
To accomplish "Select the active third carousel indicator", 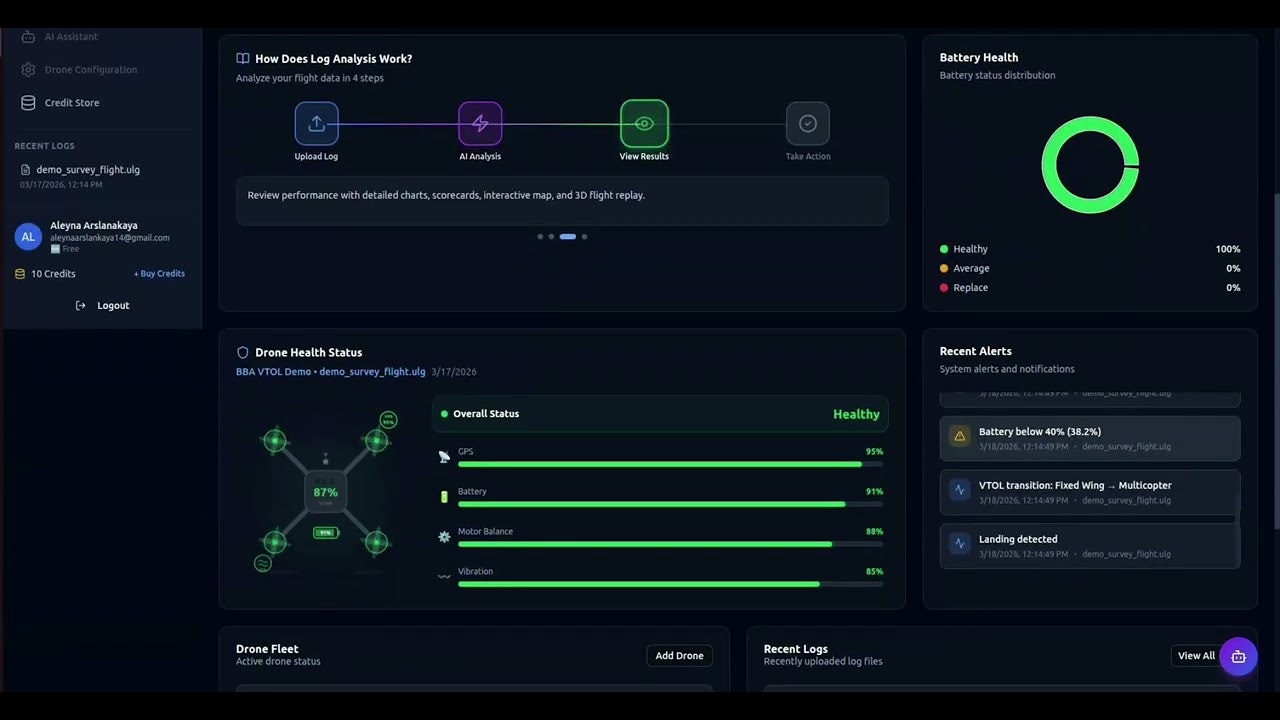I will (568, 237).
